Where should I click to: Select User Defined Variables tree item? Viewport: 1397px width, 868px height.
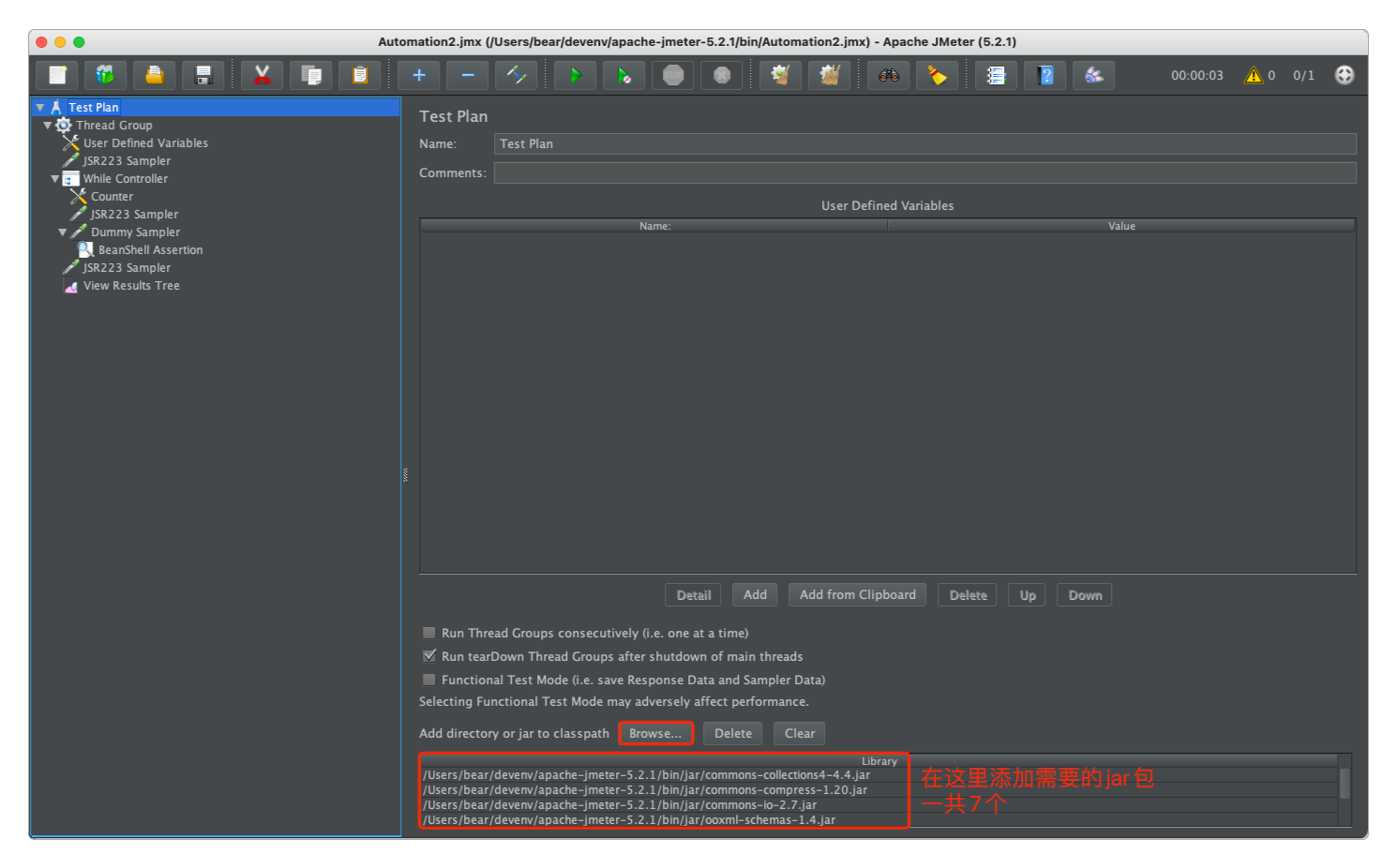click(x=145, y=143)
